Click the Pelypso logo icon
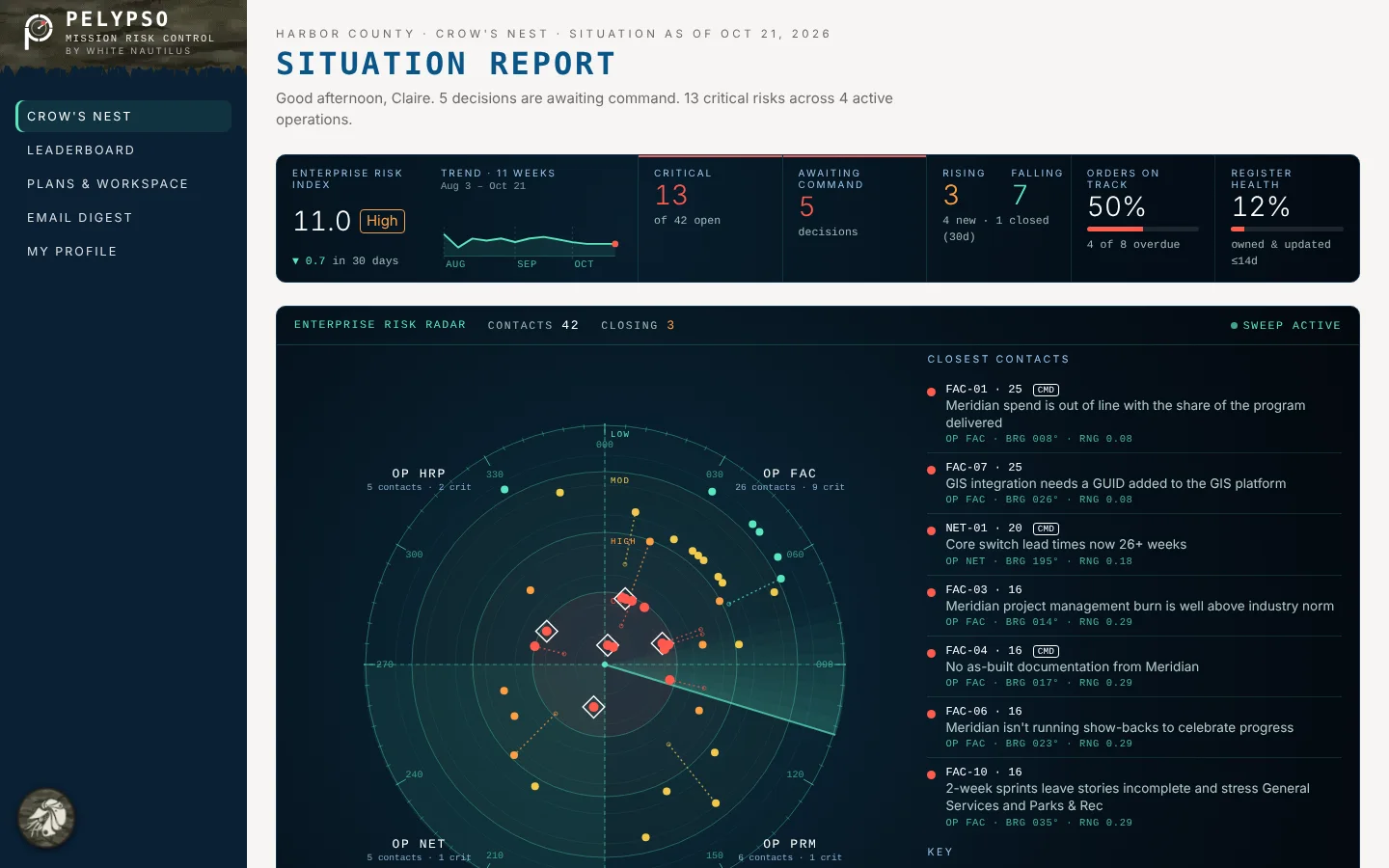Screen dimensions: 1389x868 point(39,30)
